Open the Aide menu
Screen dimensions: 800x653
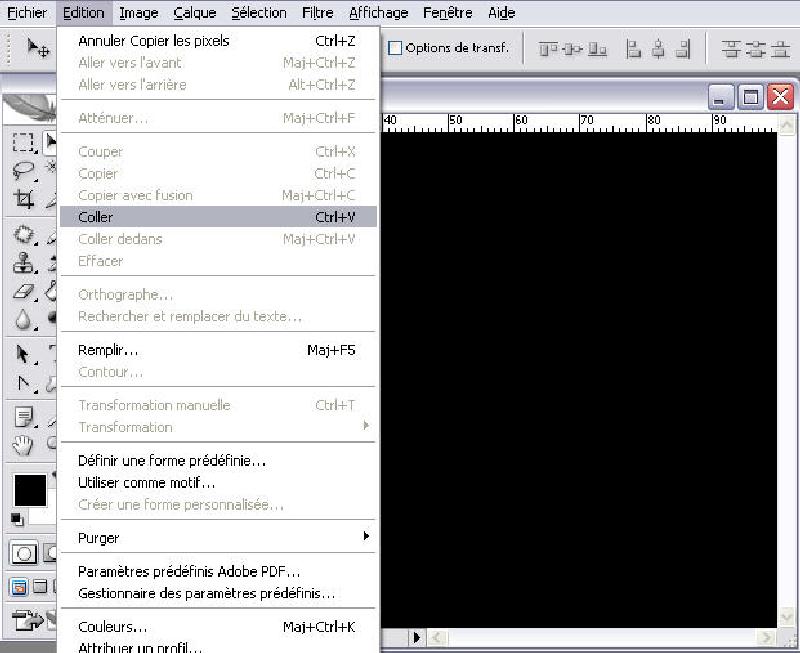point(502,13)
